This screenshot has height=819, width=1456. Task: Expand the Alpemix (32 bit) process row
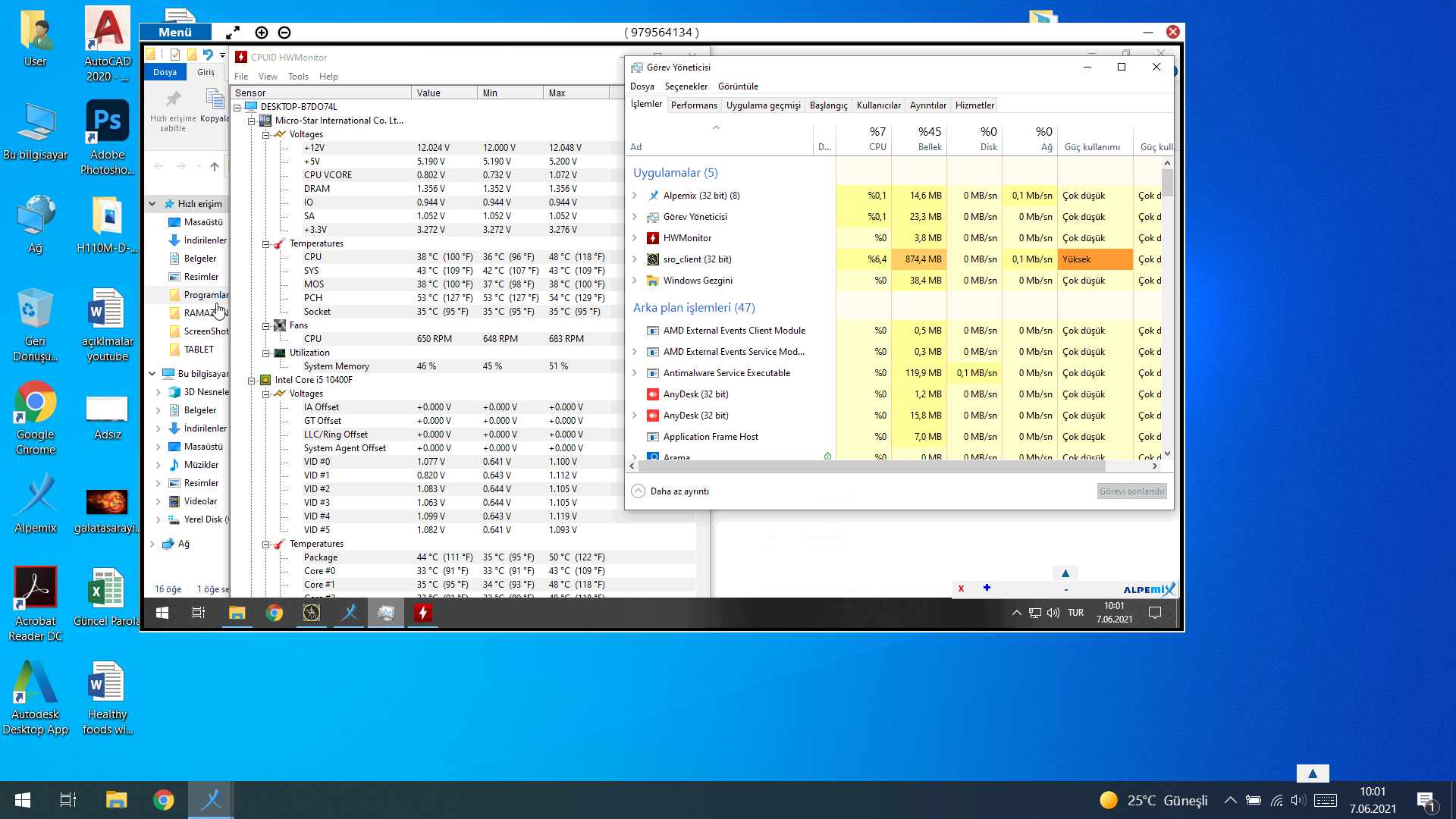tap(635, 196)
